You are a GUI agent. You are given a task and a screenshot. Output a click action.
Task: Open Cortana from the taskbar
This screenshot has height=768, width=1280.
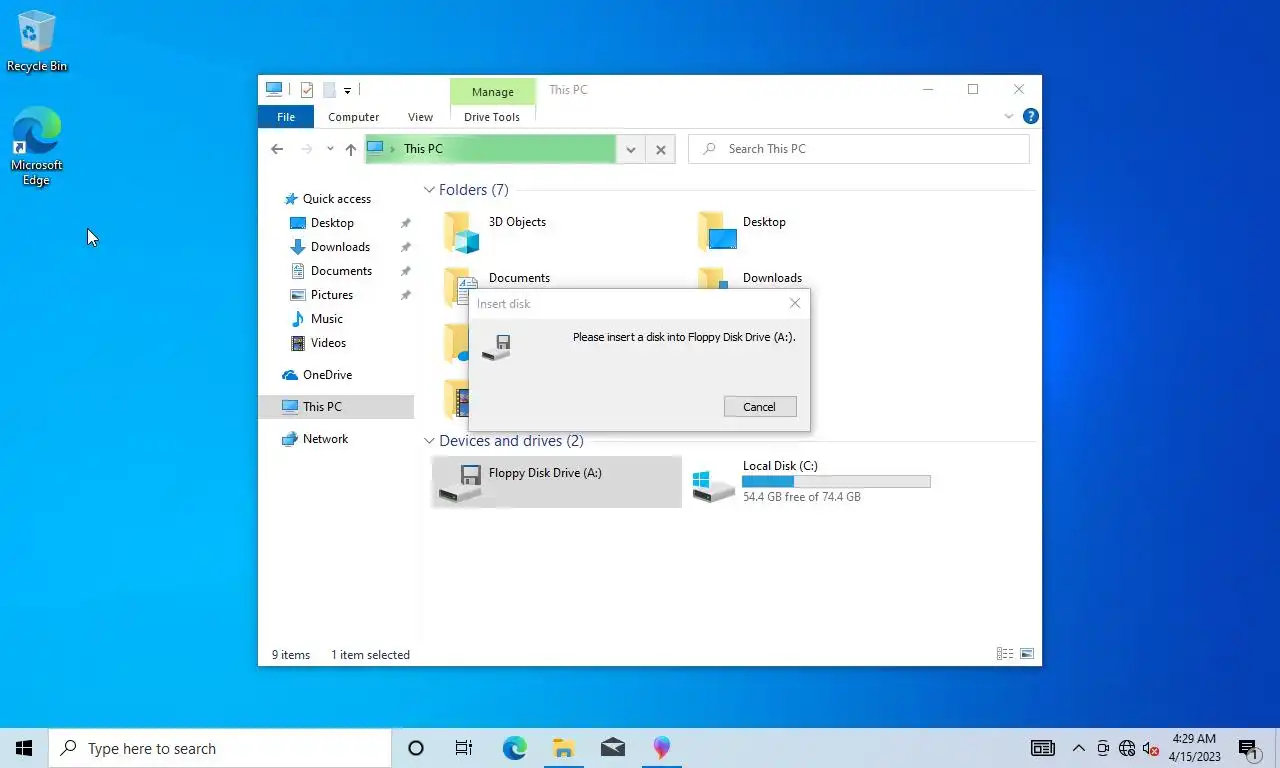(x=416, y=748)
